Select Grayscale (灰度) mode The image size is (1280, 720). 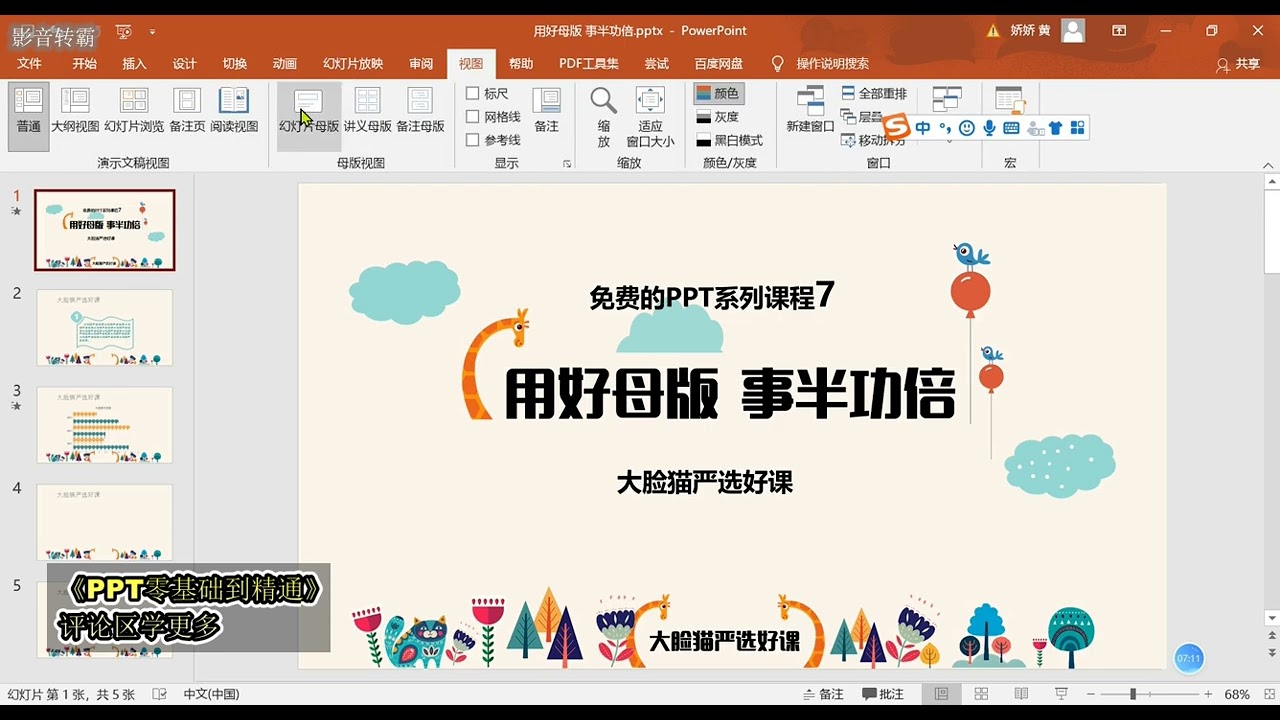click(718, 117)
